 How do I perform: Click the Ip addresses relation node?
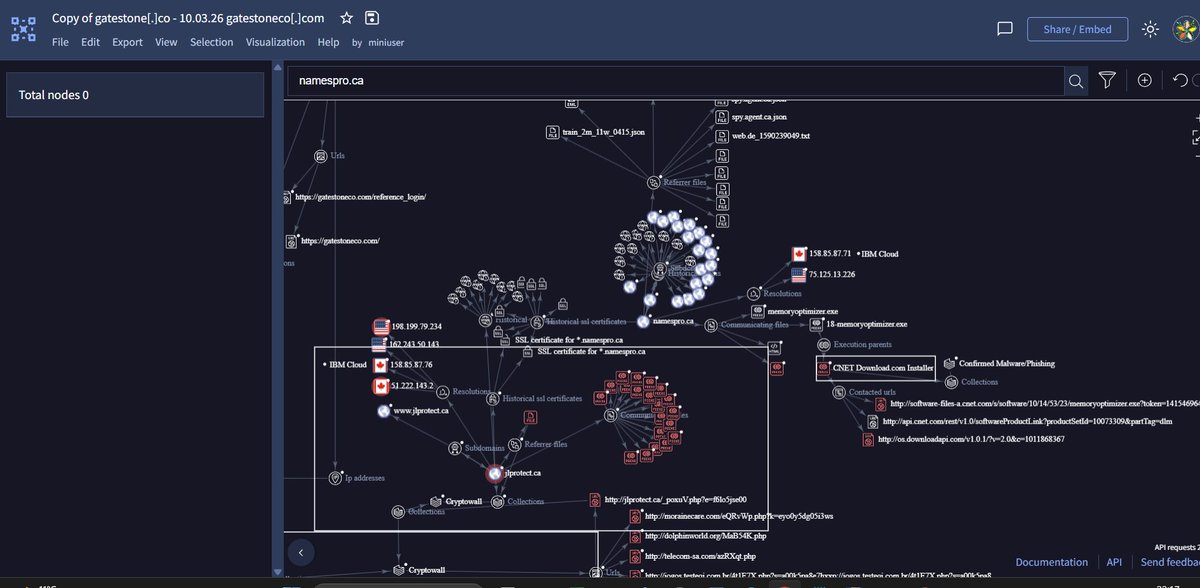coord(336,478)
